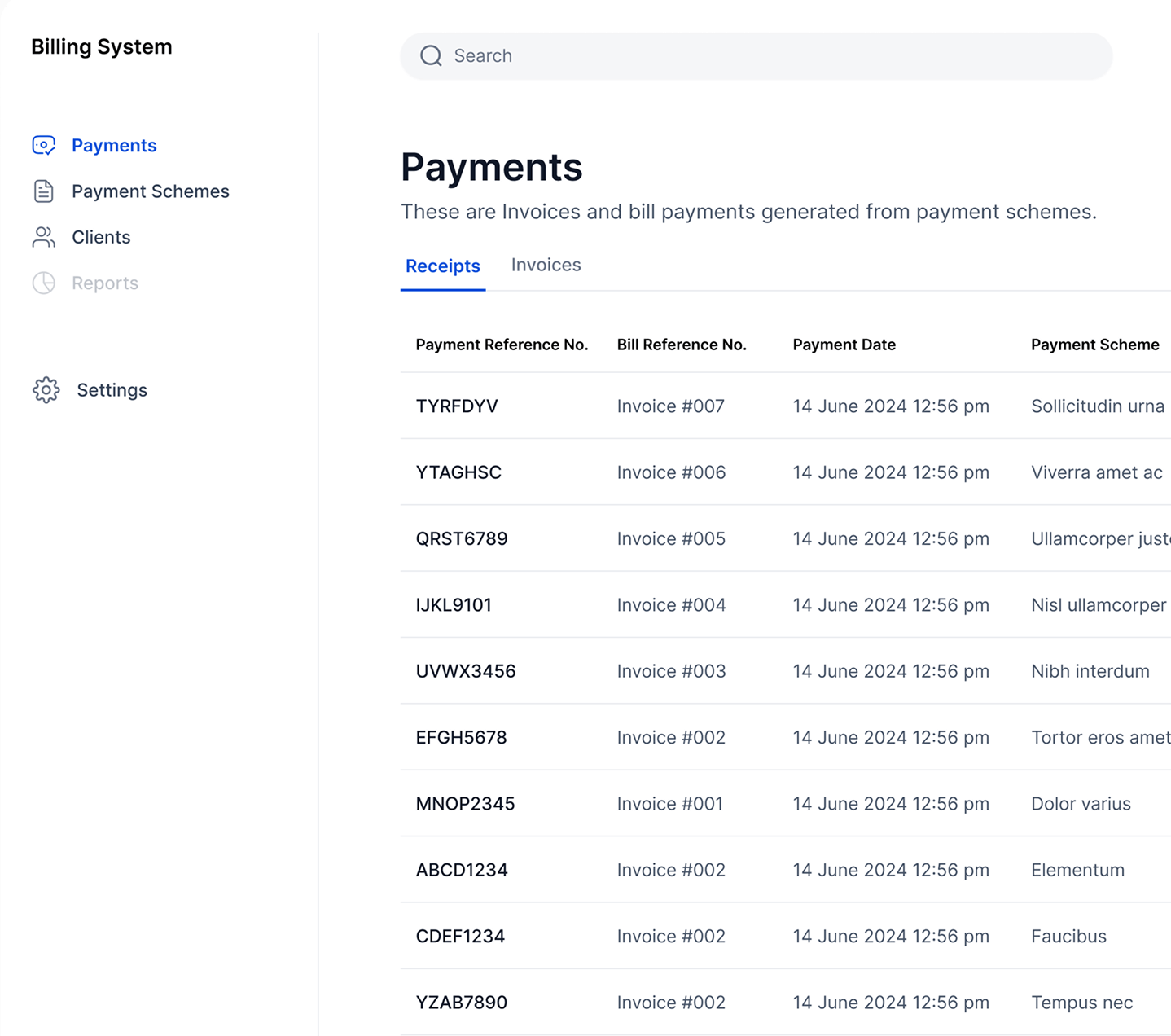The height and width of the screenshot is (1036, 1171).
Task: Click the Reports pie chart icon
Action: pyautogui.click(x=43, y=283)
